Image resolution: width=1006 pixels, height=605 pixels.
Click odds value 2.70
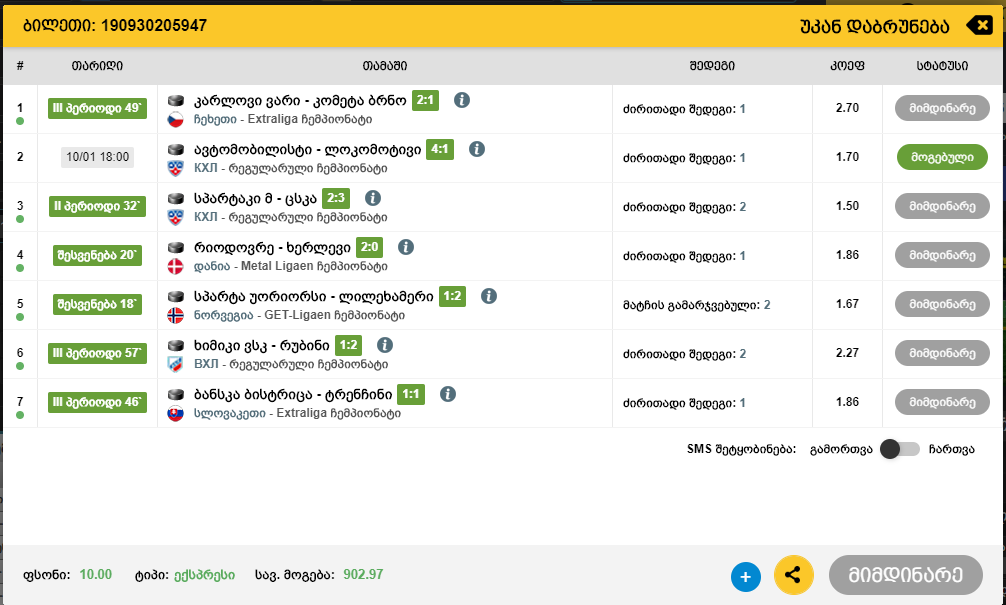click(x=848, y=108)
